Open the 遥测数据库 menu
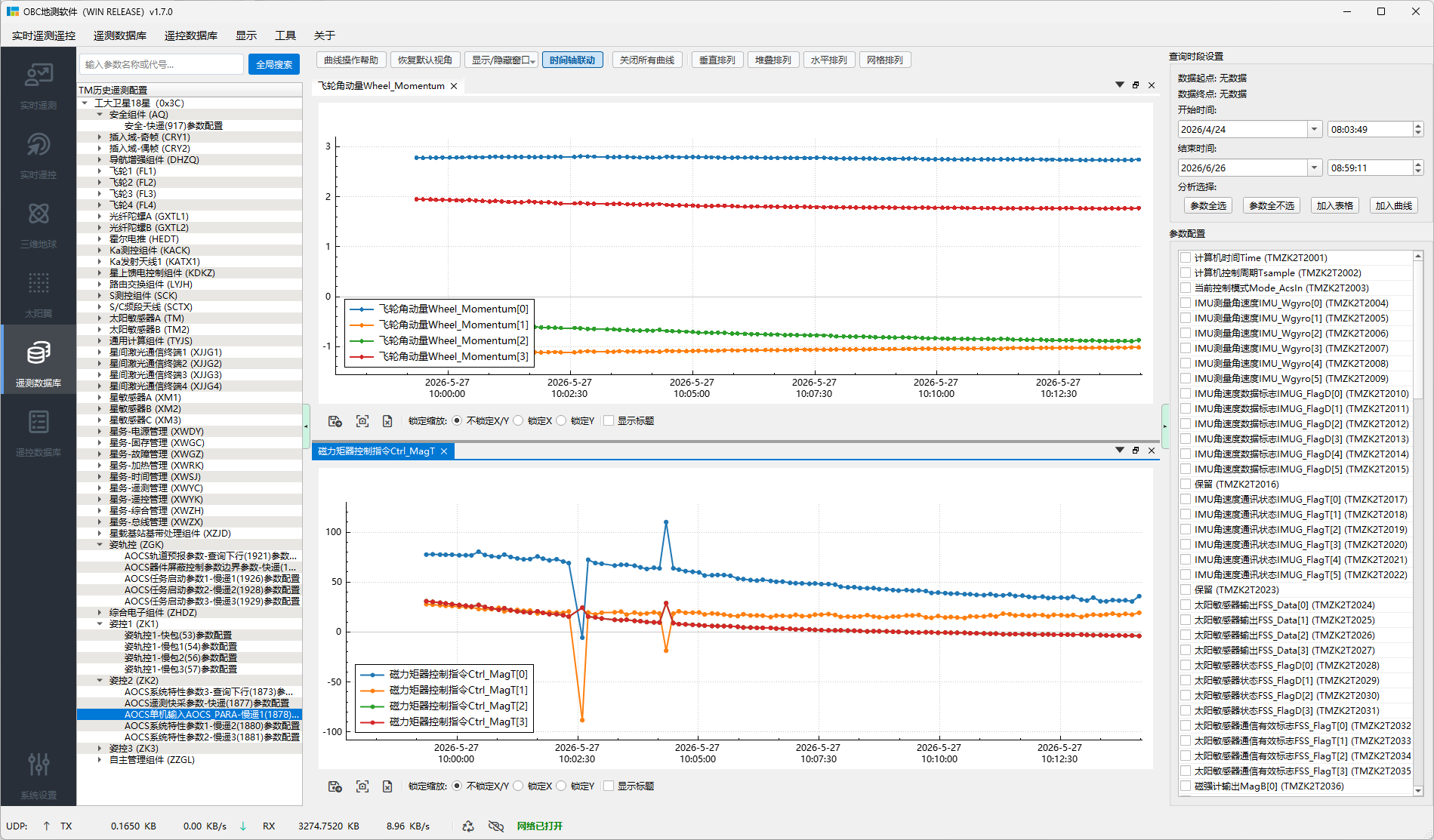 tap(120, 35)
